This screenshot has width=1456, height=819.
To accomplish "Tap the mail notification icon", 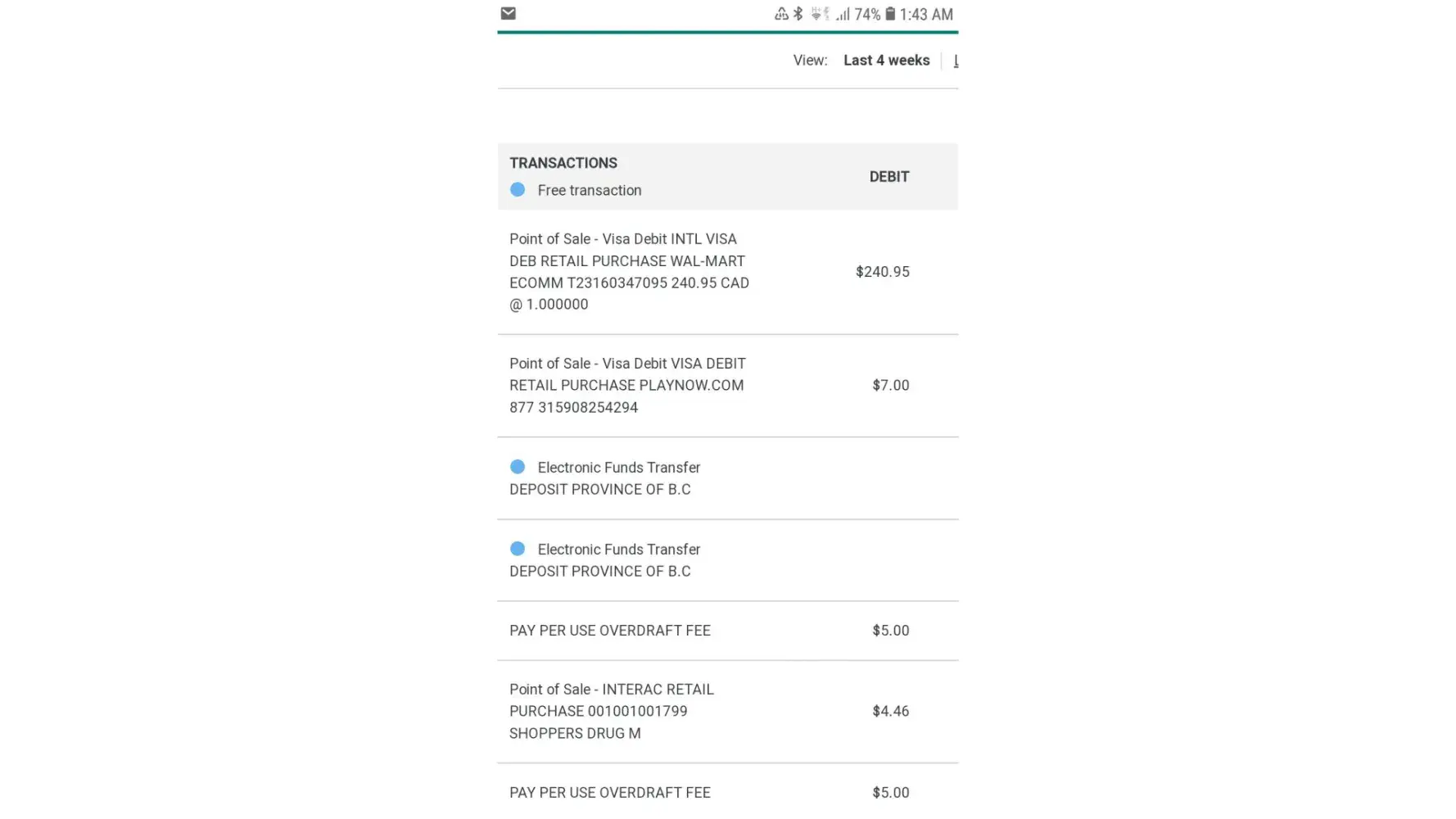I will click(x=508, y=13).
